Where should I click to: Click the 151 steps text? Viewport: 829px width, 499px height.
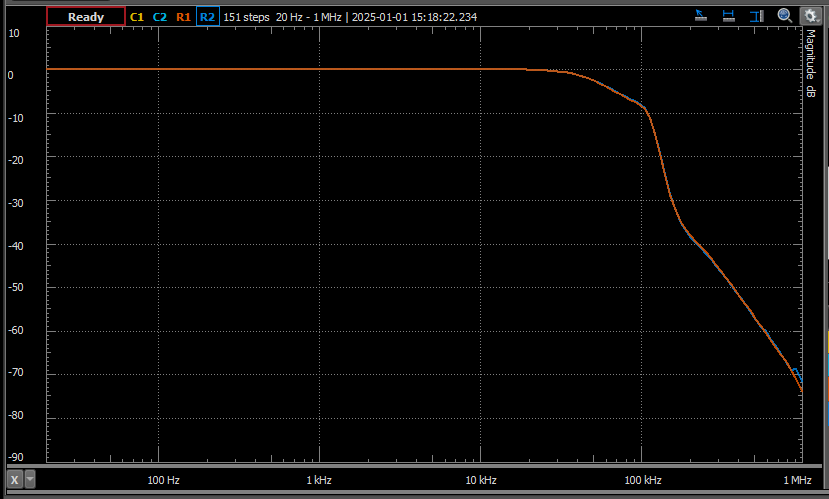(x=246, y=17)
